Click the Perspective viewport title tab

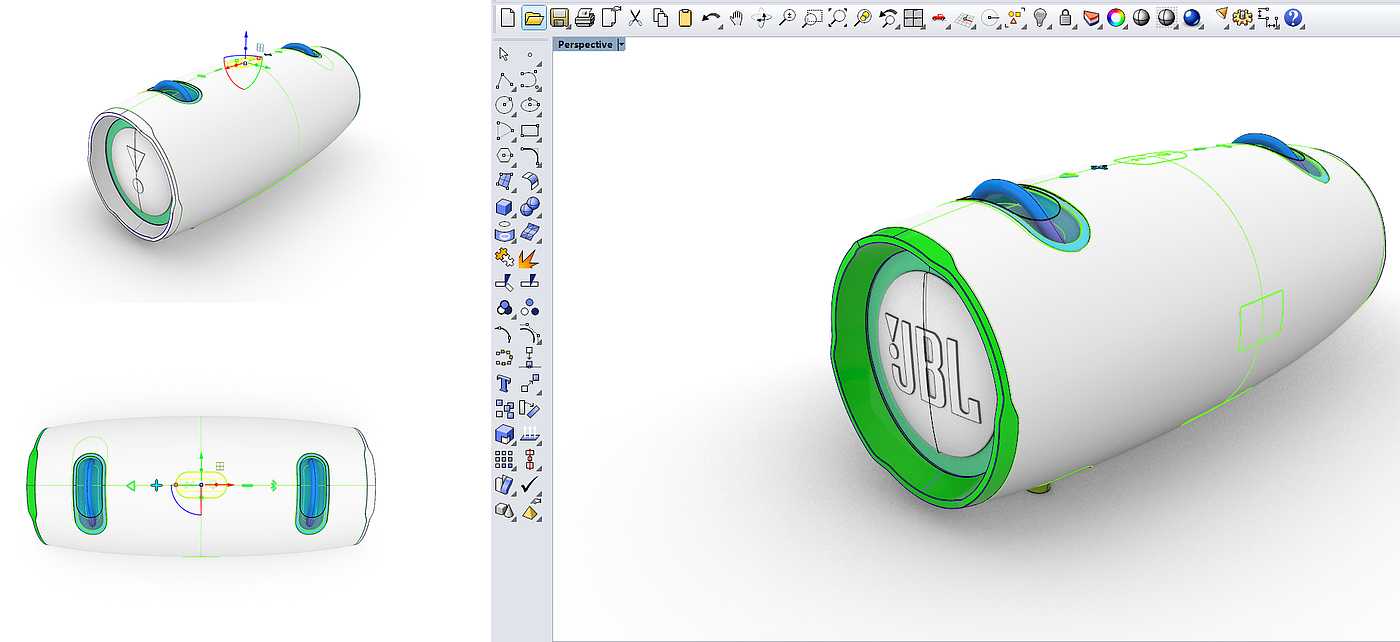[585, 44]
